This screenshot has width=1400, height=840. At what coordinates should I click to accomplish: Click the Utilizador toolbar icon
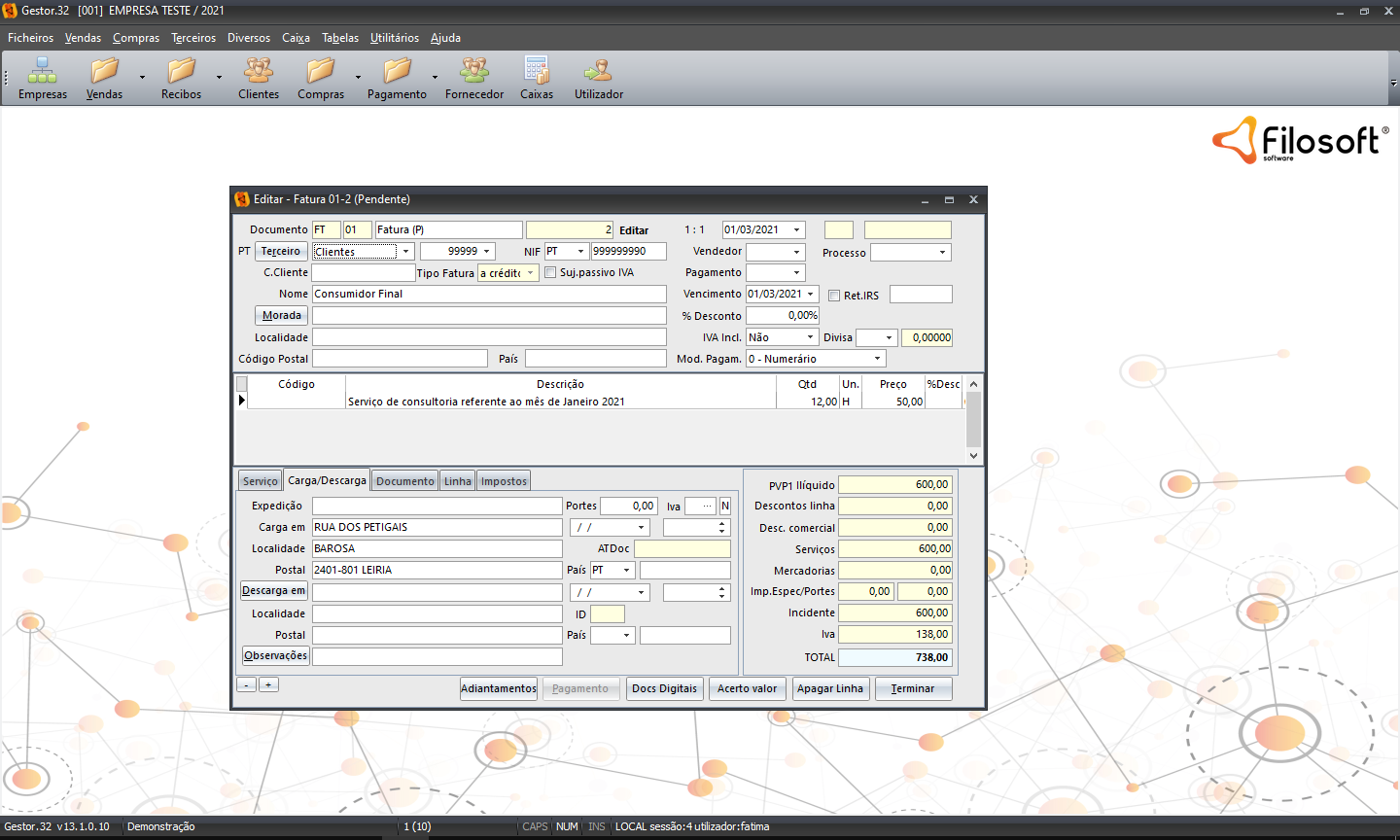(x=598, y=72)
